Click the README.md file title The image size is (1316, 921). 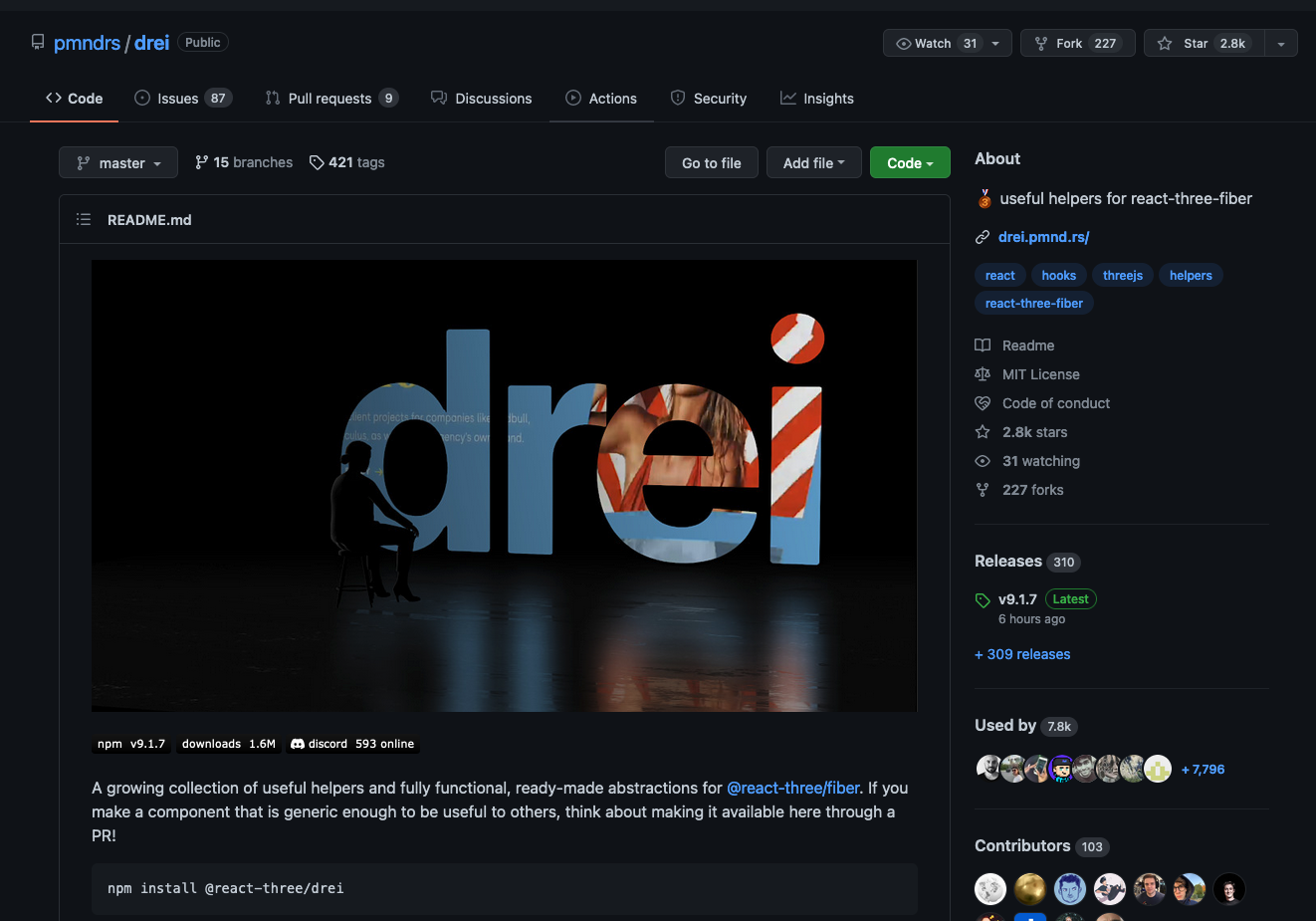[149, 220]
